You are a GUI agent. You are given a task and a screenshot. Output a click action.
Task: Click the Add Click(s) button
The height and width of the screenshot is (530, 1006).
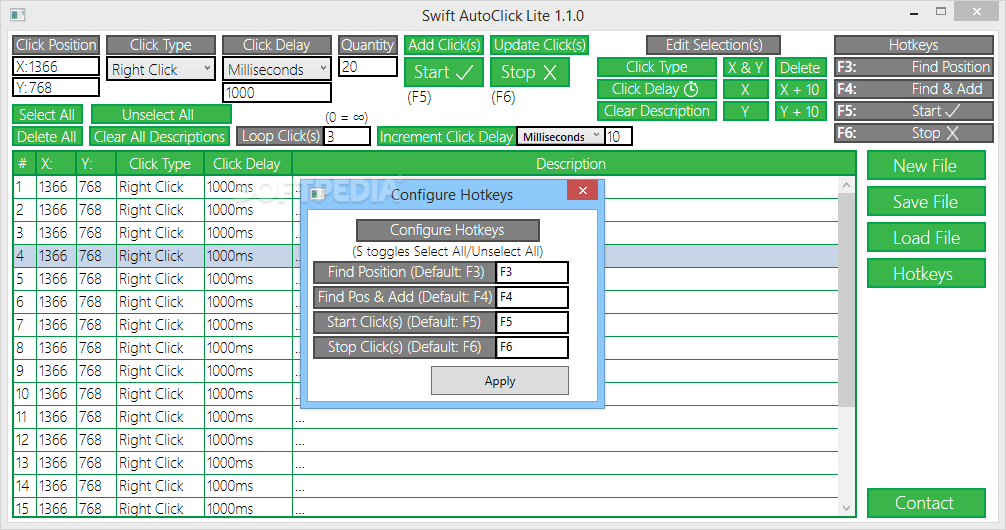pyautogui.click(x=444, y=45)
